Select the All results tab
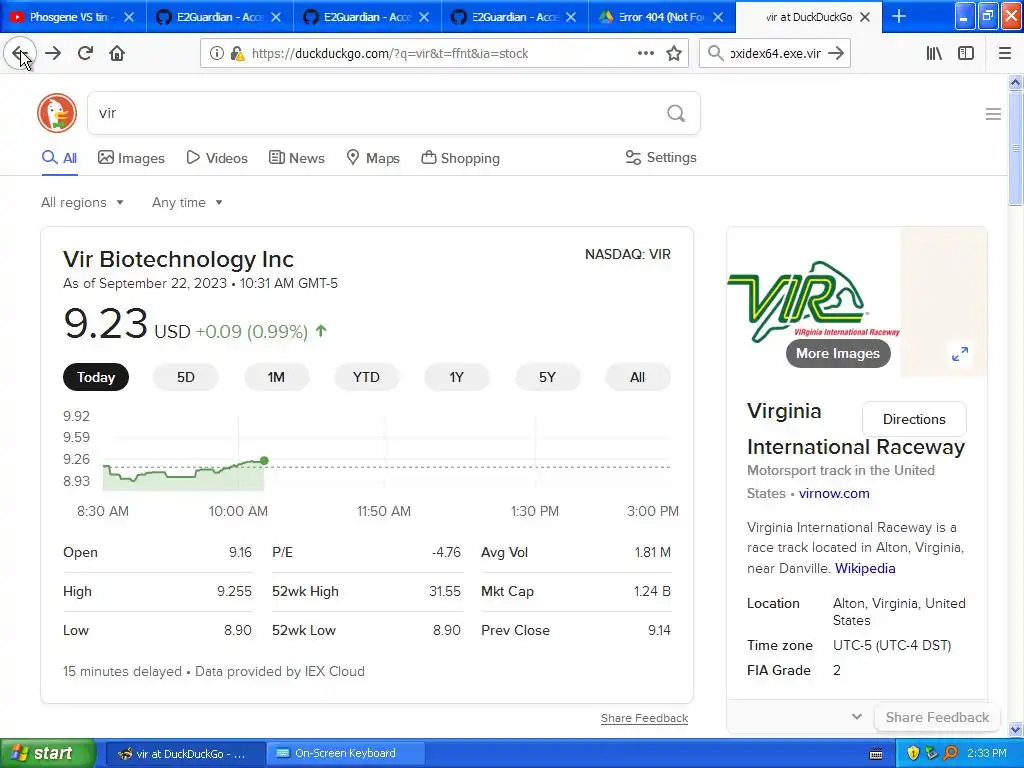The width and height of the screenshot is (1024, 768). click(59, 158)
